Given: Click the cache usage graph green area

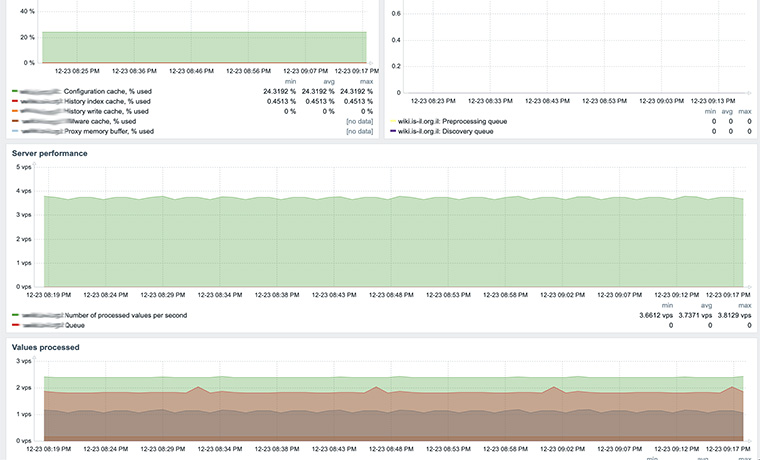Looking at the screenshot, I should [x=200, y=46].
